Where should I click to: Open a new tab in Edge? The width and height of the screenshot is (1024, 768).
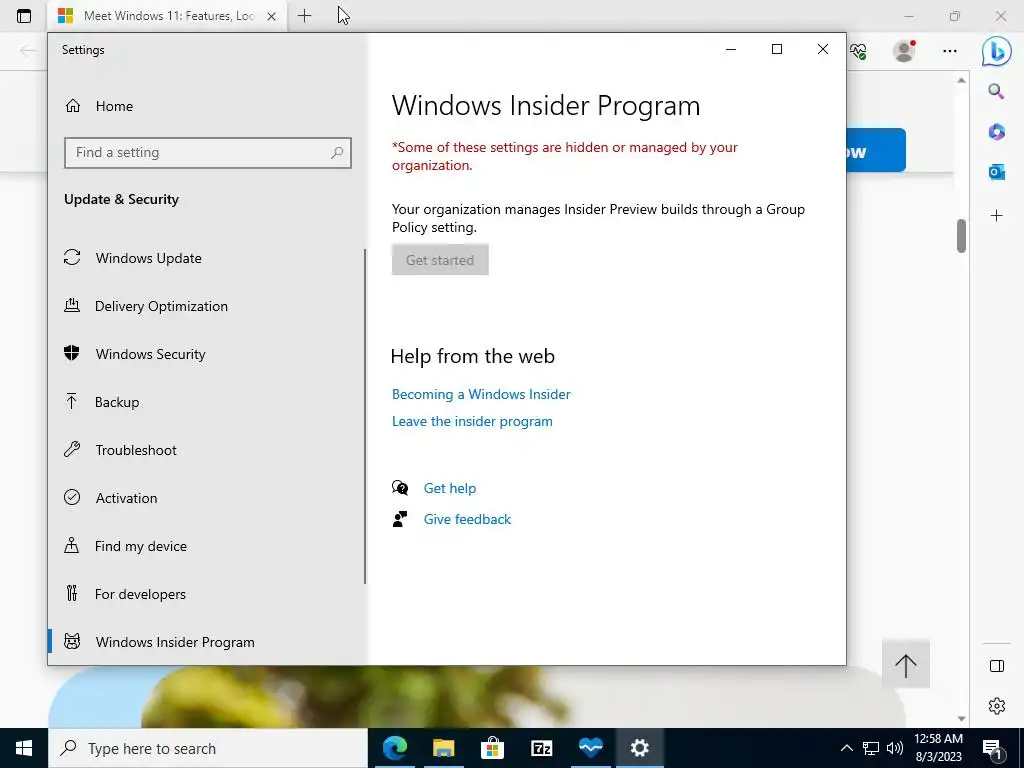(304, 16)
